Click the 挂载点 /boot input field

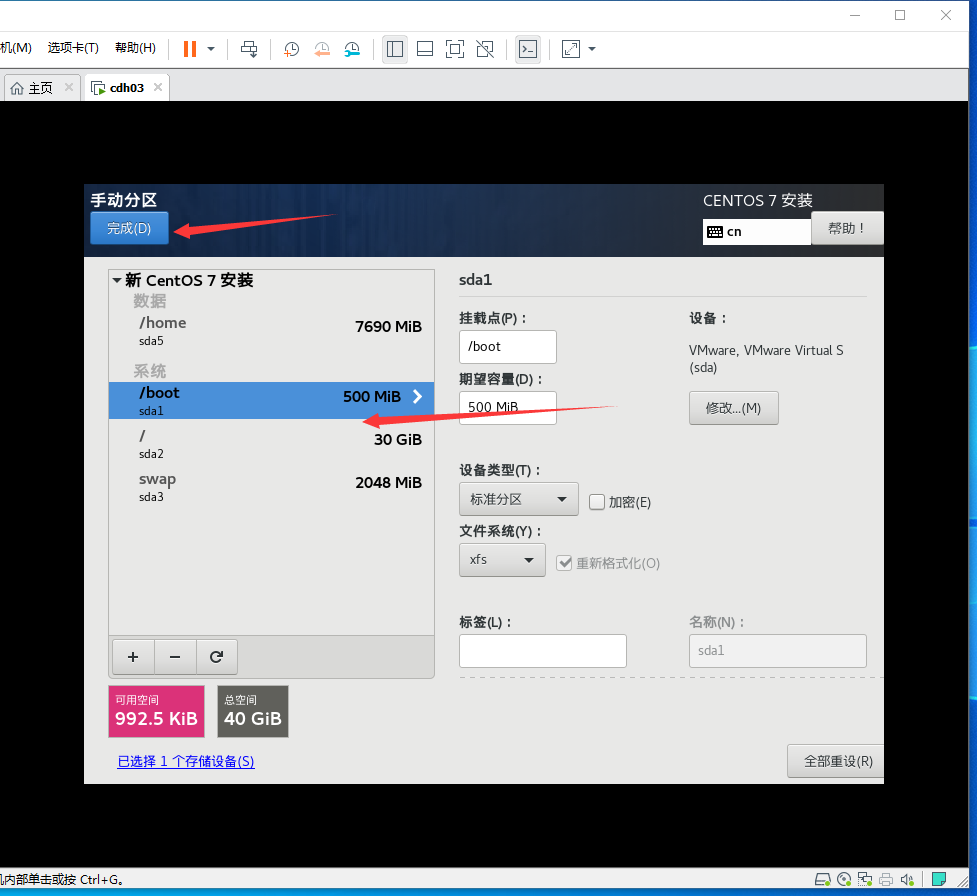[508, 346]
